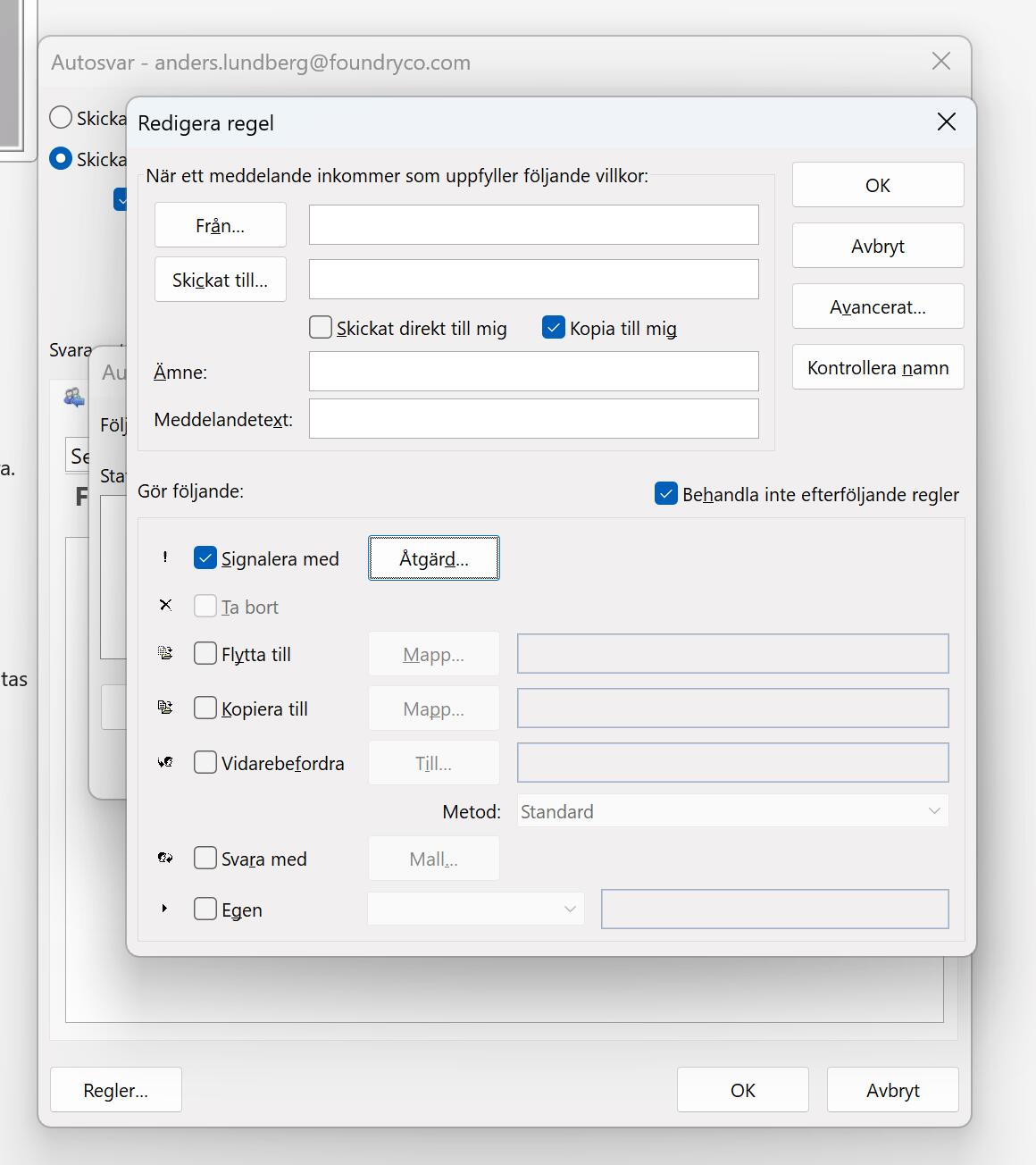Click inside the Ämne text field
This screenshot has width=1036, height=1165.
[533, 371]
